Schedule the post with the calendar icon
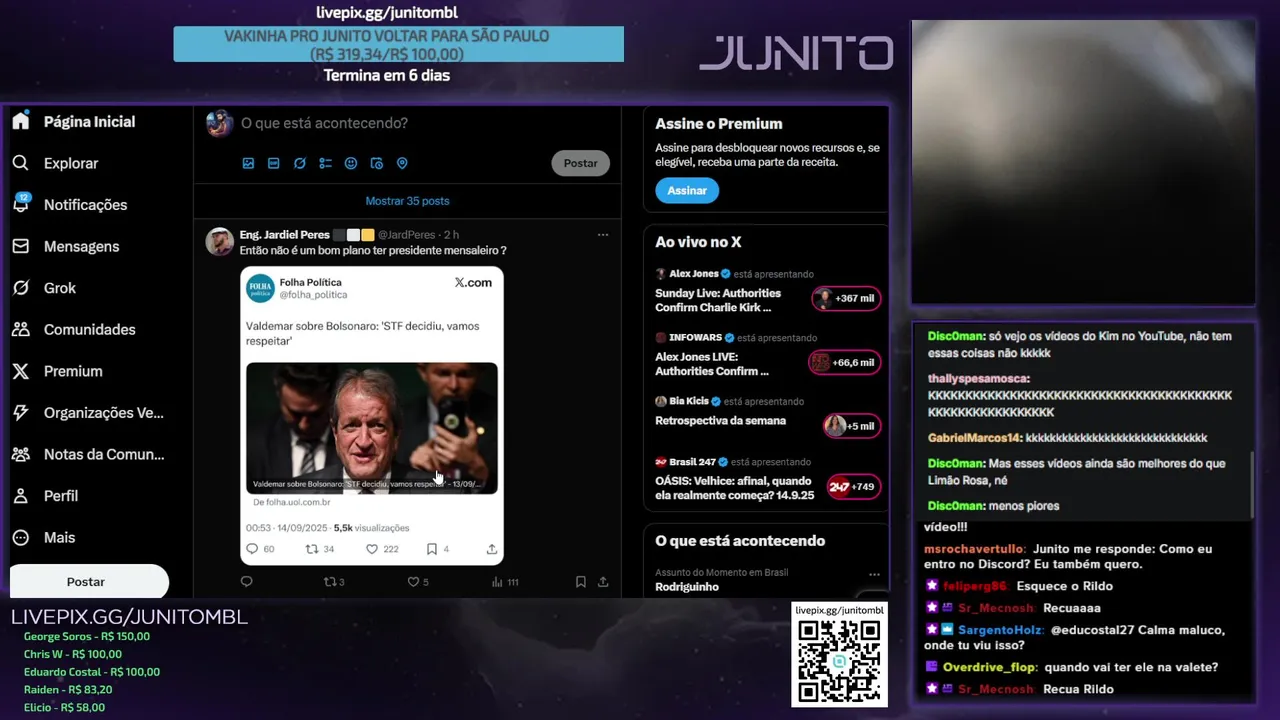 click(377, 163)
